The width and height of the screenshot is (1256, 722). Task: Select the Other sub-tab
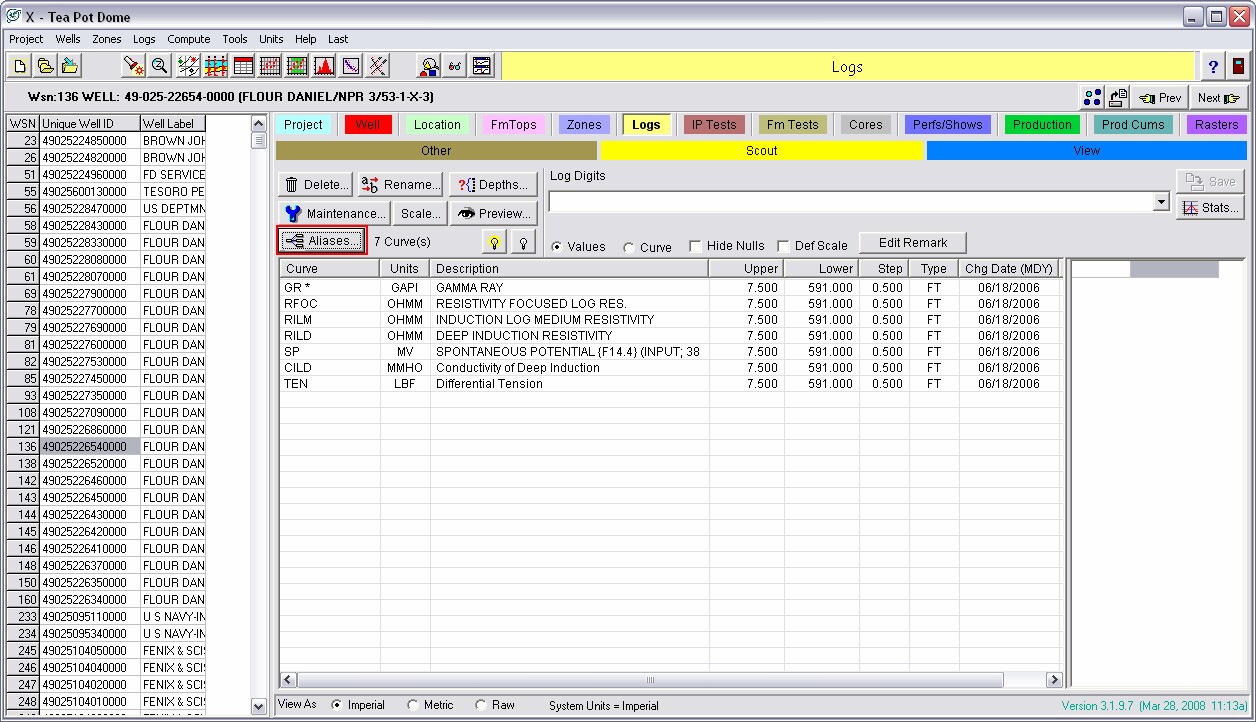(436, 151)
